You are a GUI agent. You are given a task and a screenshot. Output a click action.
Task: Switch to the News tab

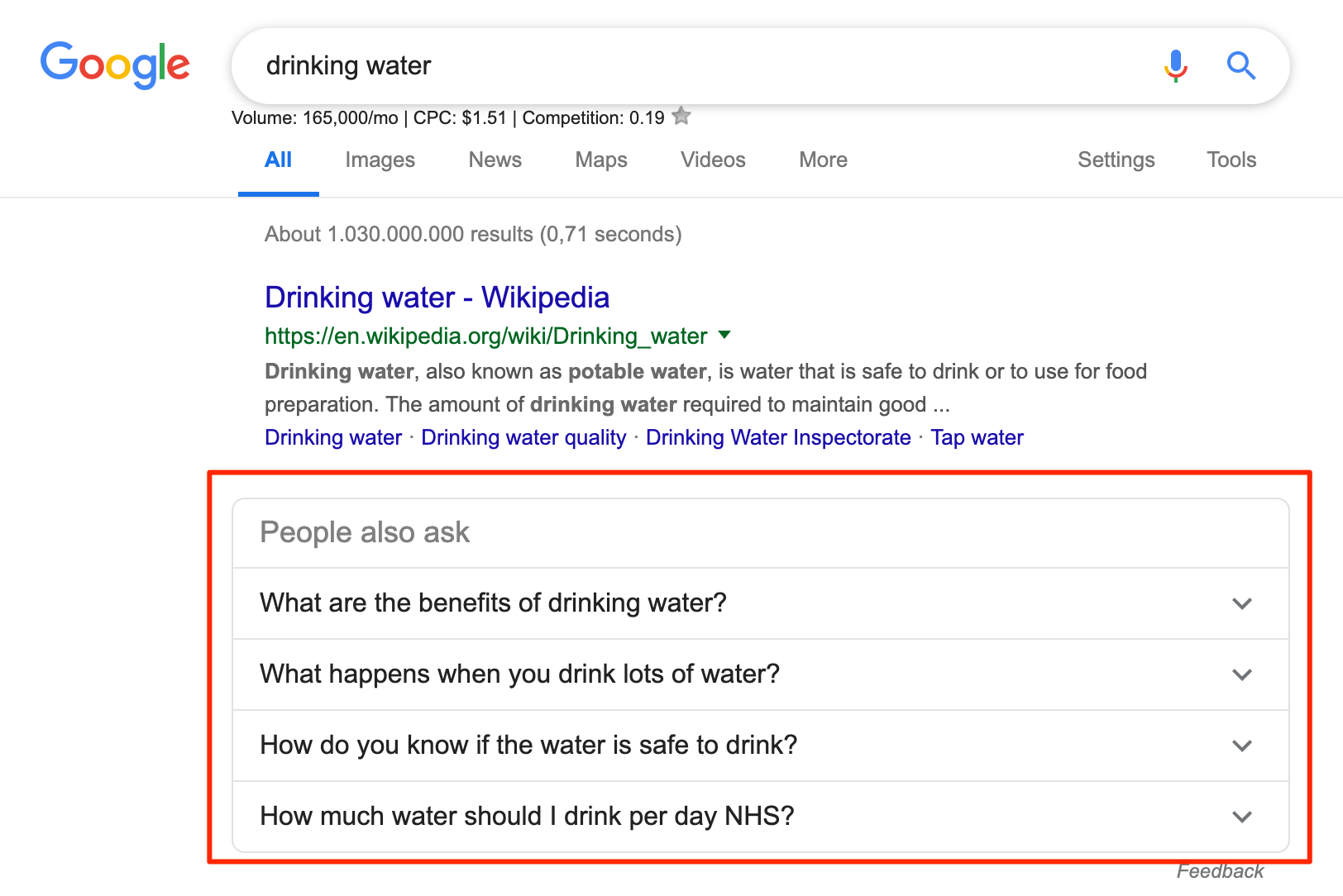(x=495, y=160)
